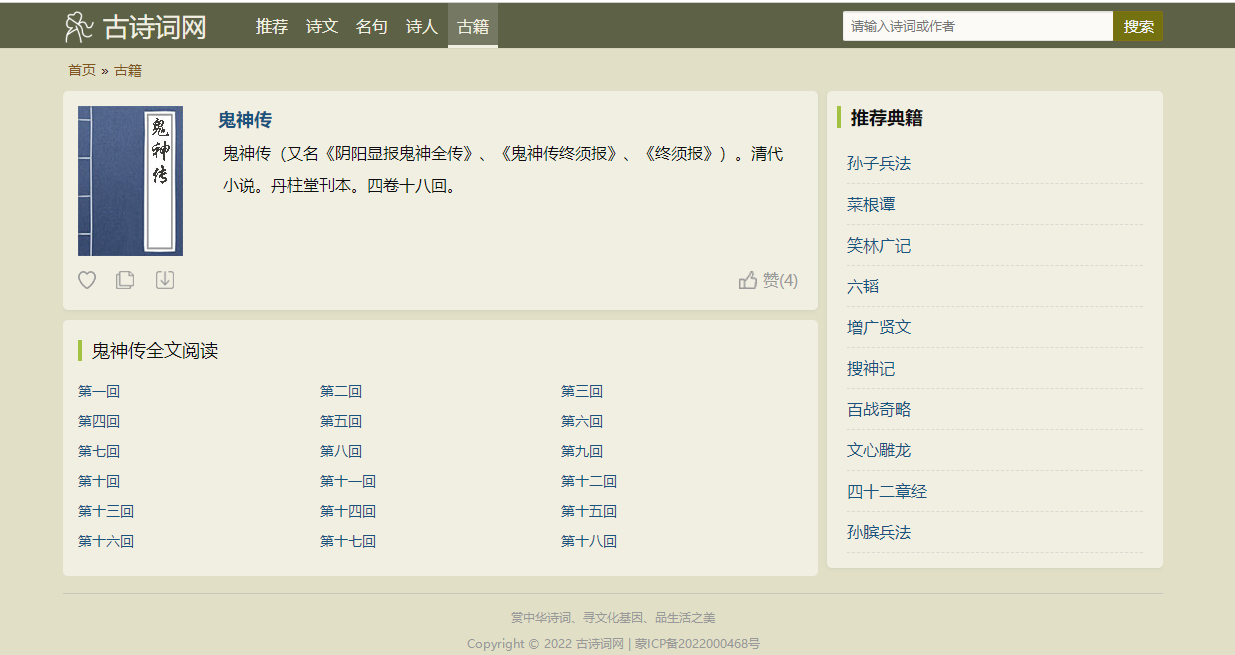1235x655 pixels.
Task: Read chapter 第十六回
Action: (106, 541)
